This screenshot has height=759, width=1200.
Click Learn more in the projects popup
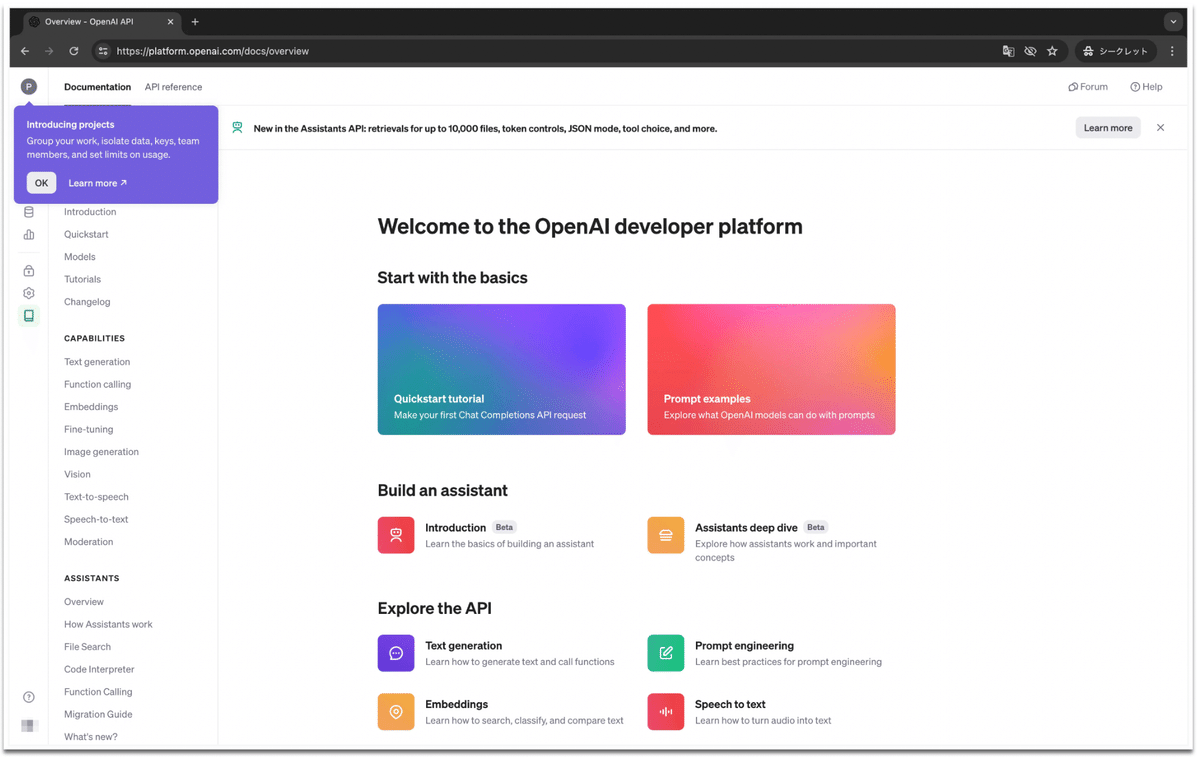[97, 183]
